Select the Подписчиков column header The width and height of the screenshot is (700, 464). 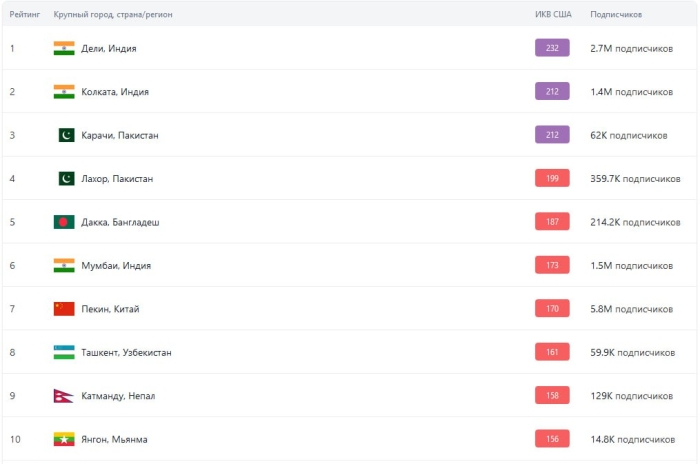coord(616,14)
